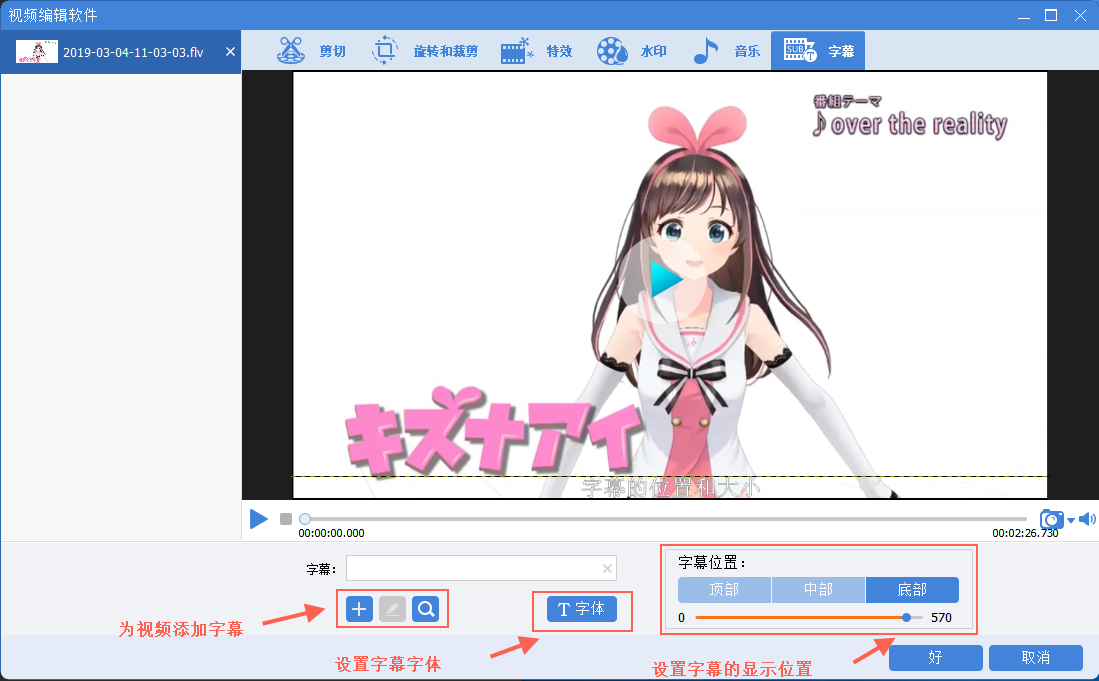Click the subtitle position slider handle

click(906, 618)
